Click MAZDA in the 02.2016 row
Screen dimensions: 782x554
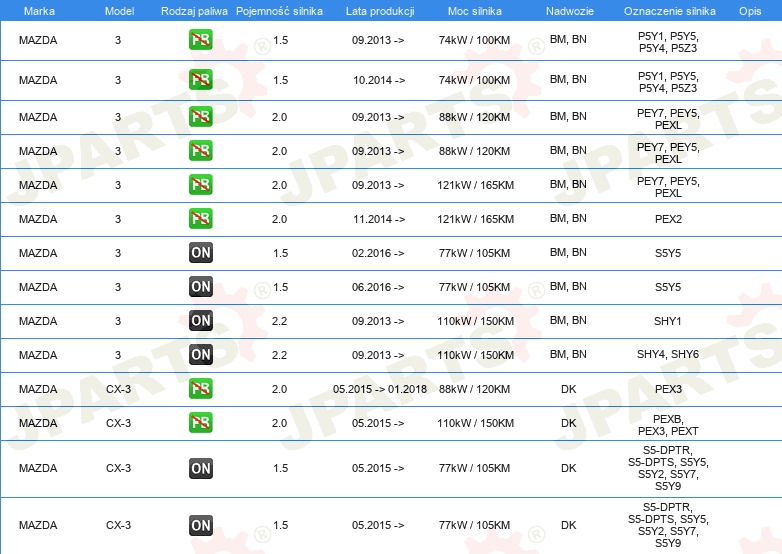click(x=38, y=253)
